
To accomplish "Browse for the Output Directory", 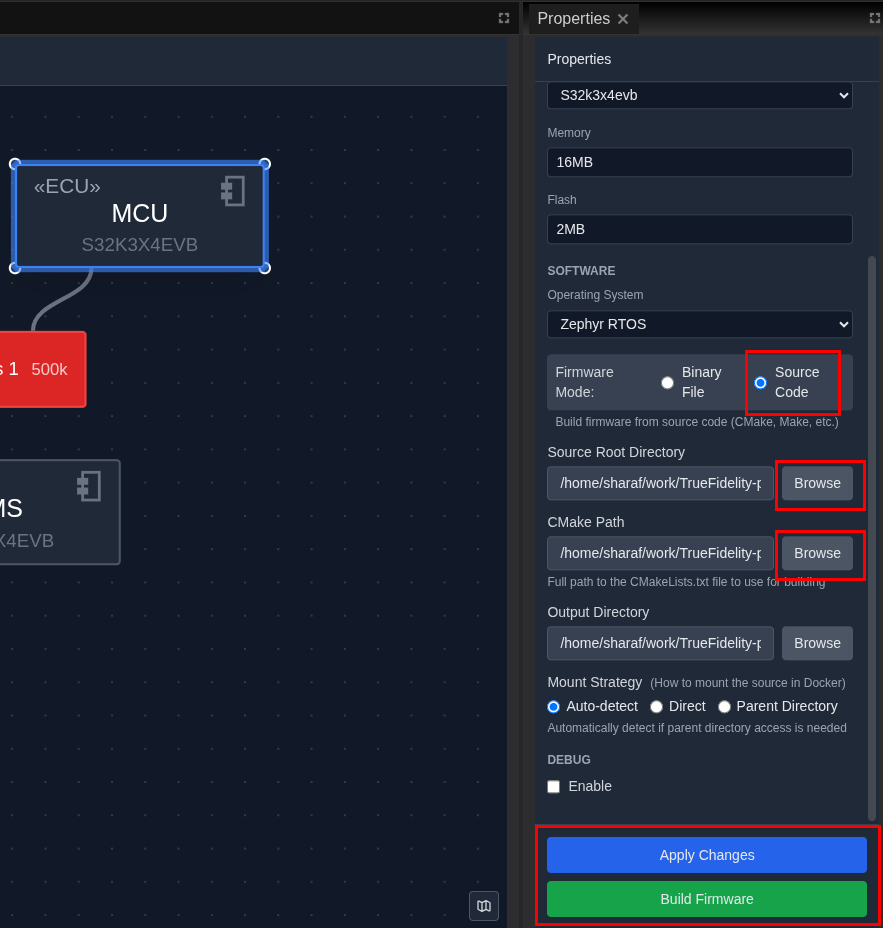I will point(817,643).
